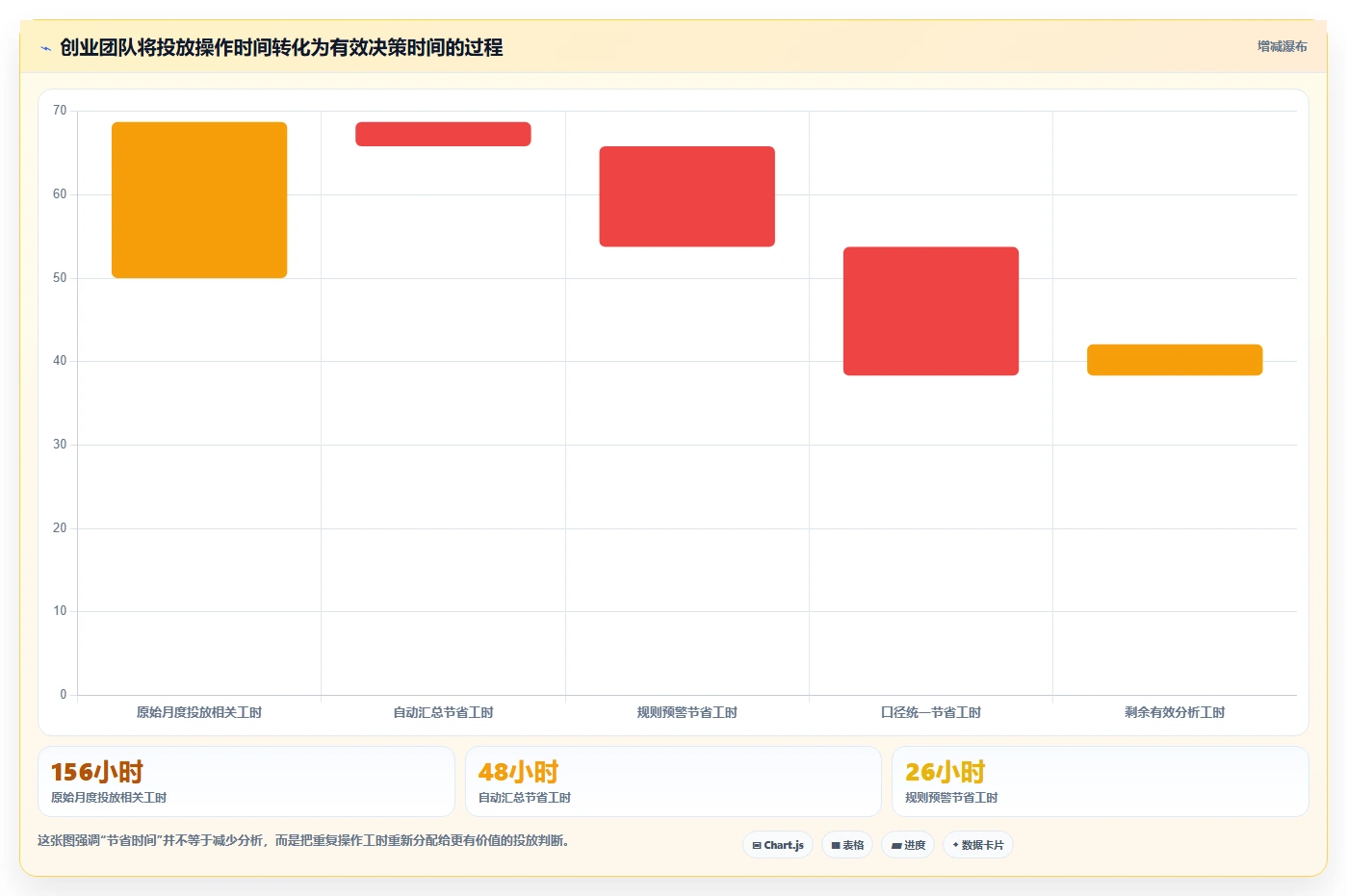This screenshot has width=1347, height=896.
Task: Click the wave icon before the title
Action: pos(45,48)
